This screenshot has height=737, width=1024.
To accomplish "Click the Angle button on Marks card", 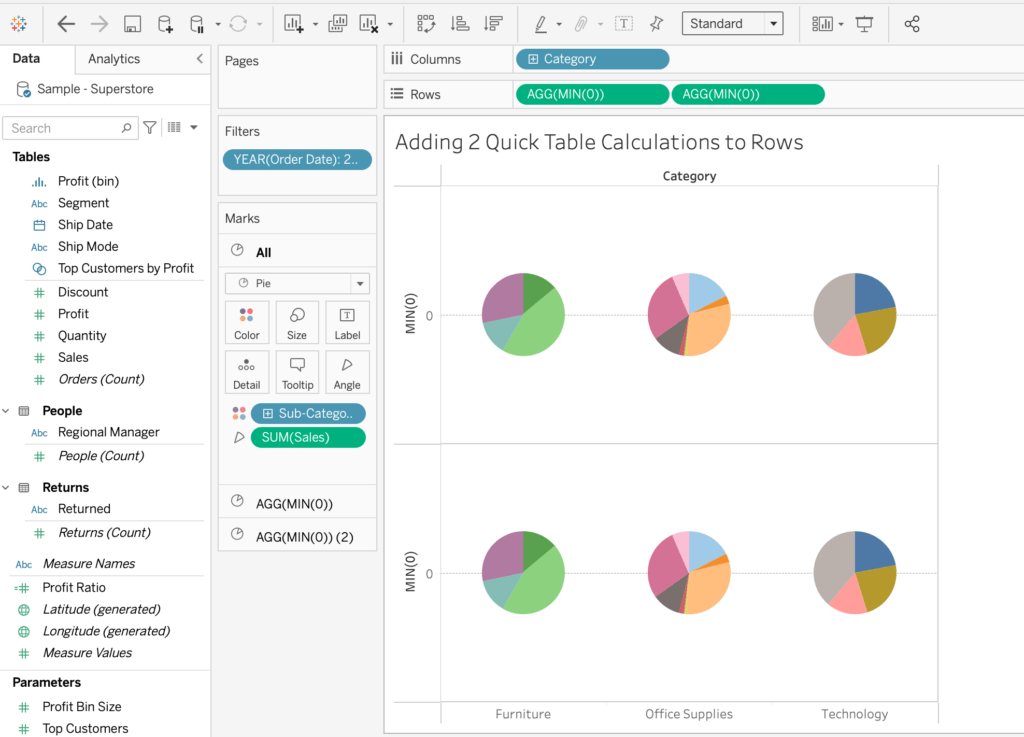I will [x=347, y=372].
